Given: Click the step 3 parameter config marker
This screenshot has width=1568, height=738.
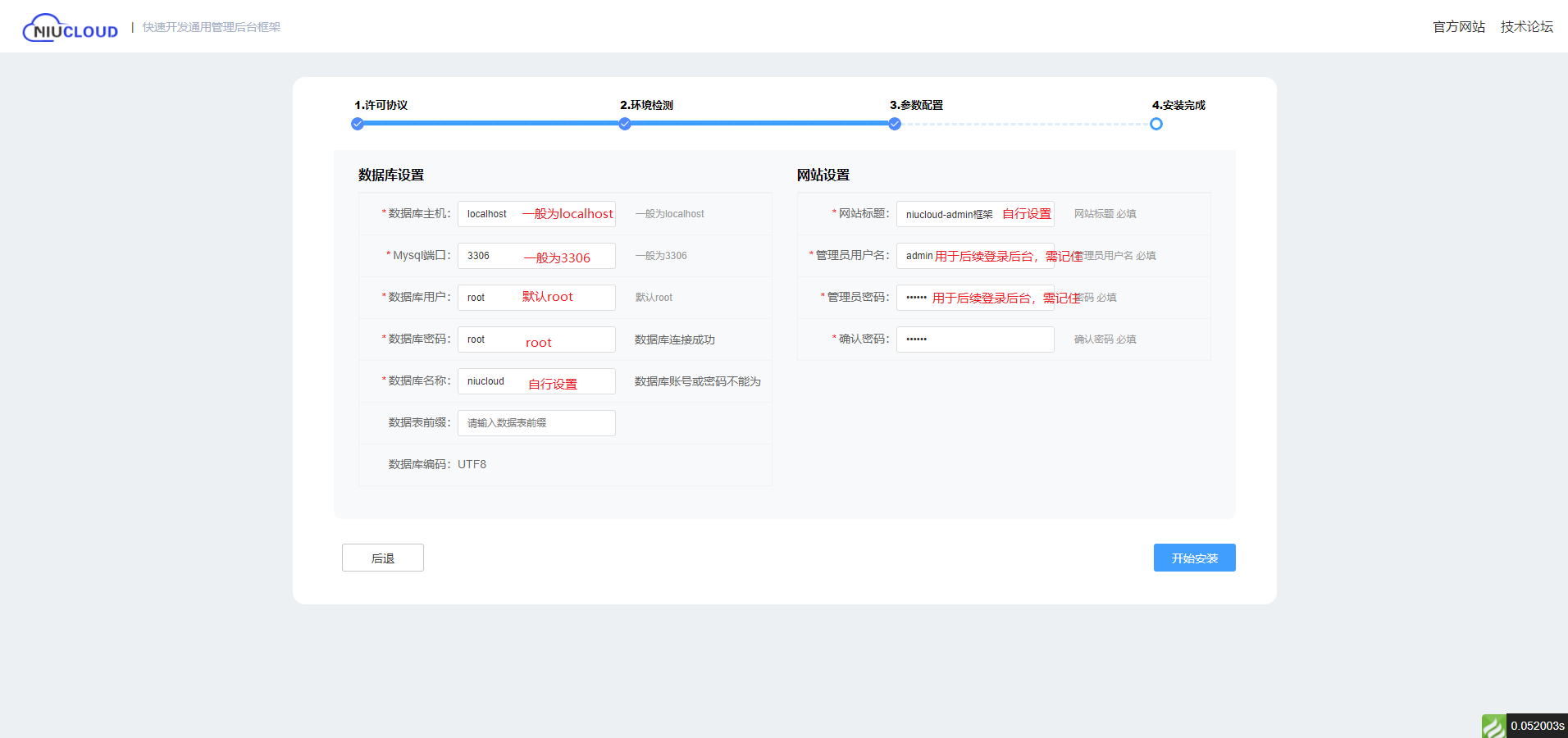Looking at the screenshot, I should click(x=895, y=124).
